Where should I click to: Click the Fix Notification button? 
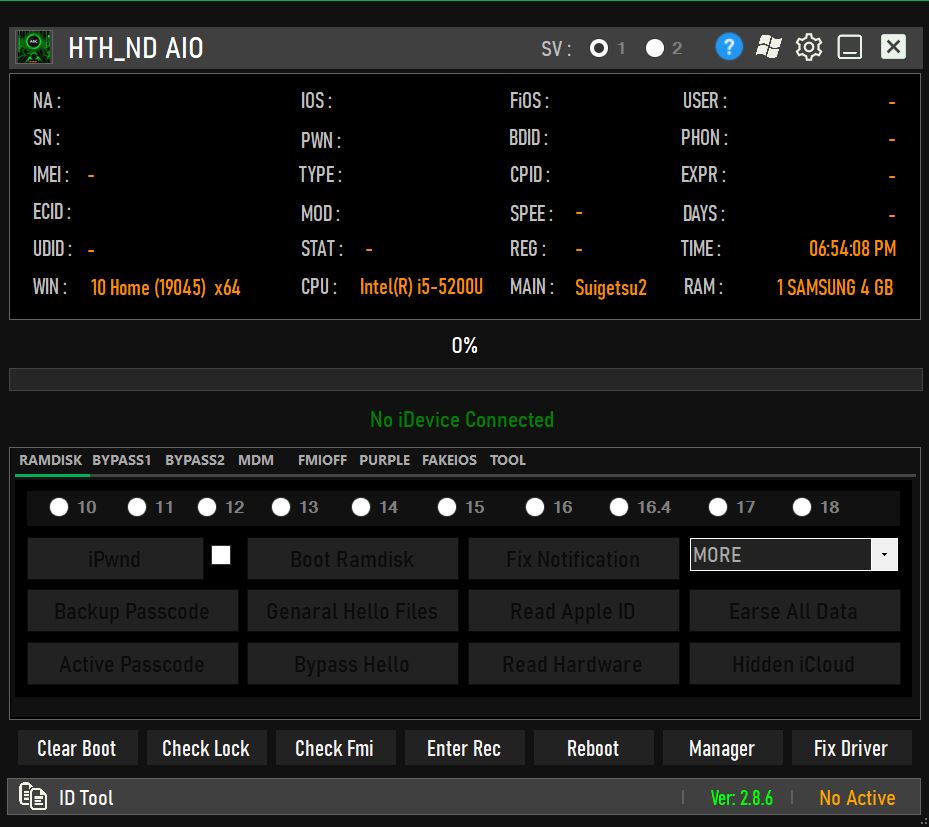(574, 559)
